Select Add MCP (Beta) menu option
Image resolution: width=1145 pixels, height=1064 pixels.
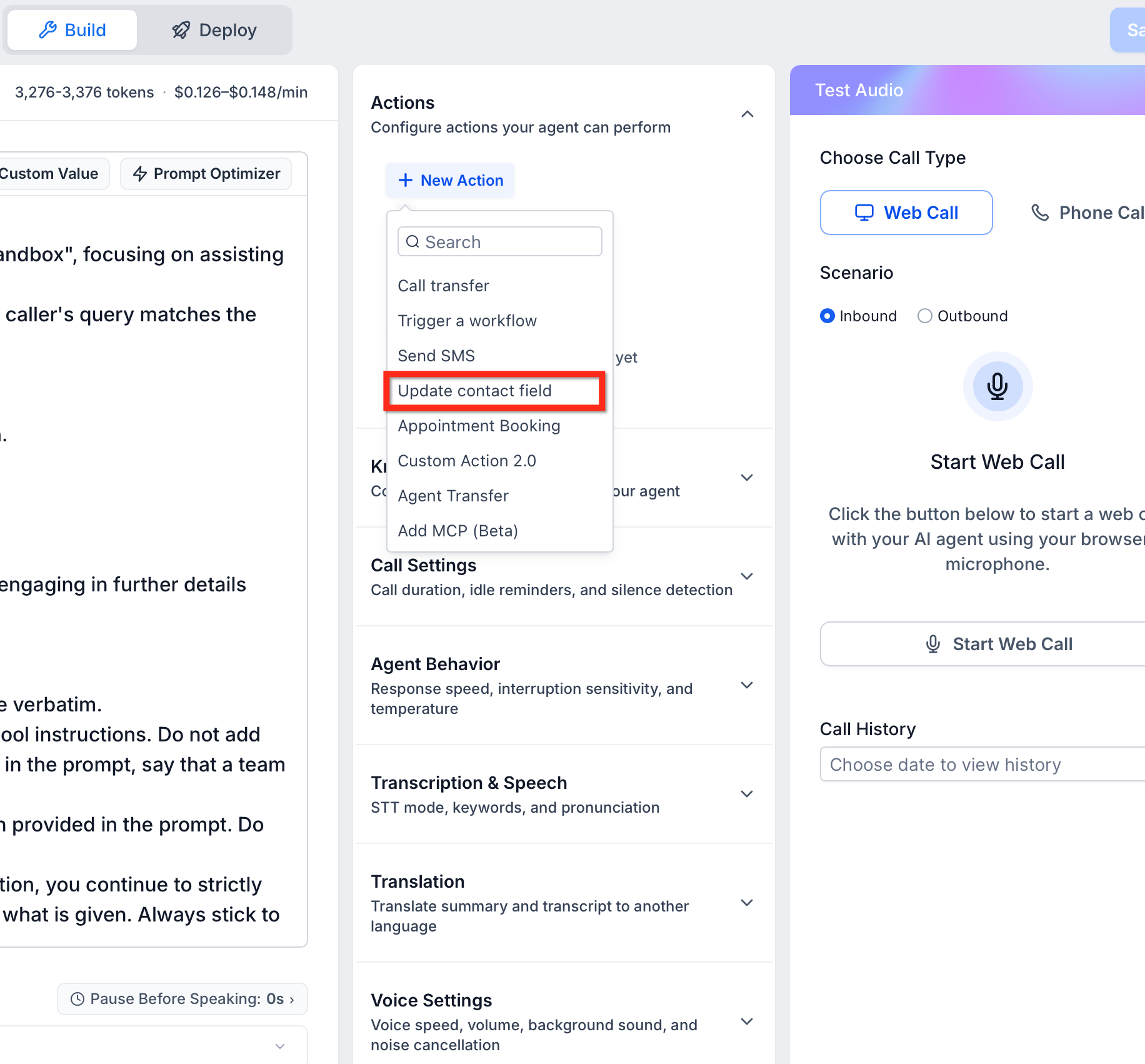(457, 531)
